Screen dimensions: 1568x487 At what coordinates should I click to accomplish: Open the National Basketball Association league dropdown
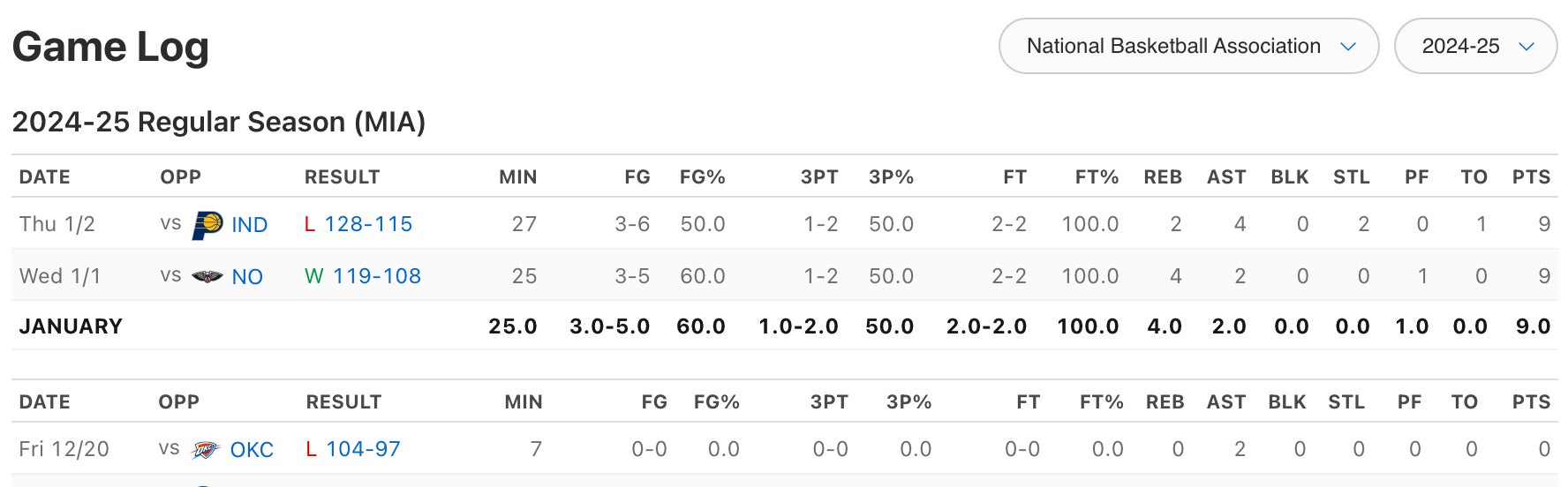coord(1187,46)
